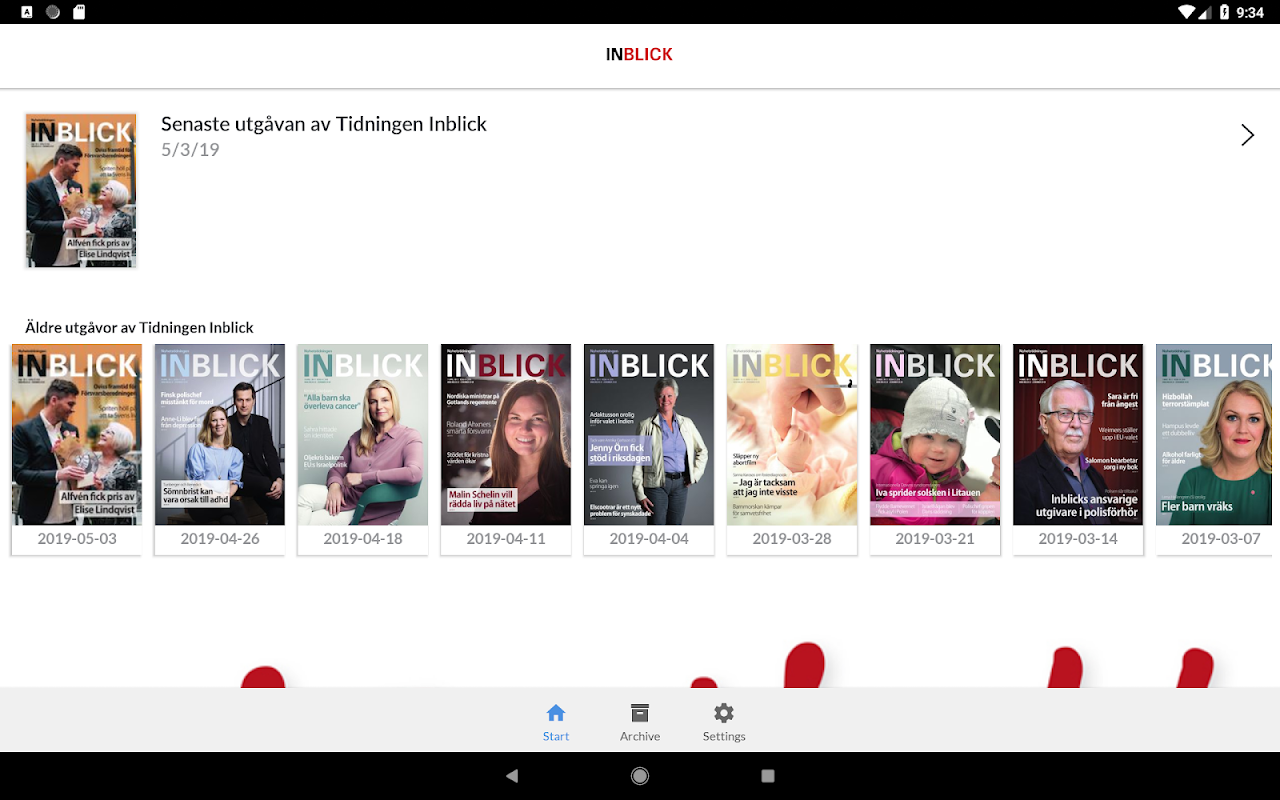Tap the Android back navigation button

point(512,776)
